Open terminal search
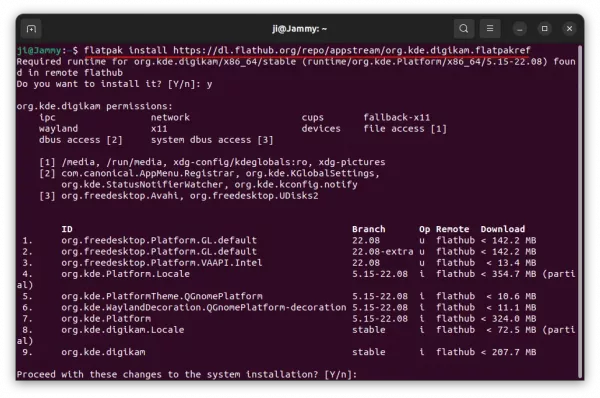 click(464, 29)
